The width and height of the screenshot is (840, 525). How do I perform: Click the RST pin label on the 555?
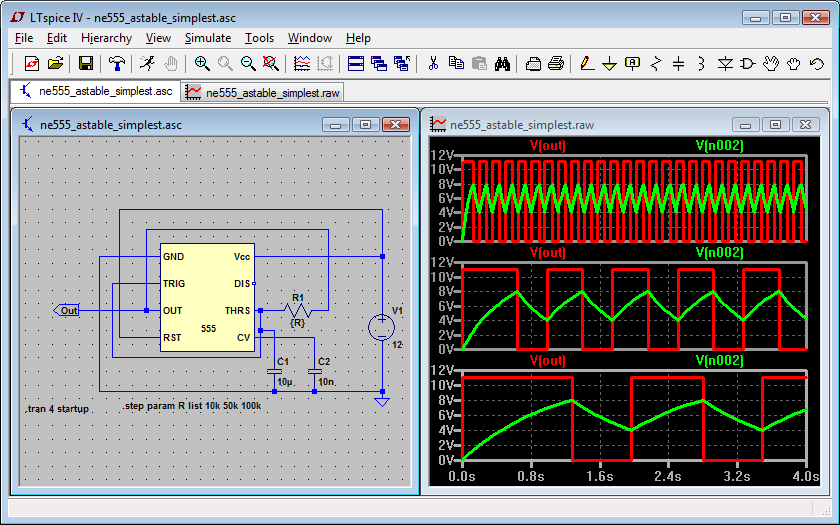coord(172,338)
